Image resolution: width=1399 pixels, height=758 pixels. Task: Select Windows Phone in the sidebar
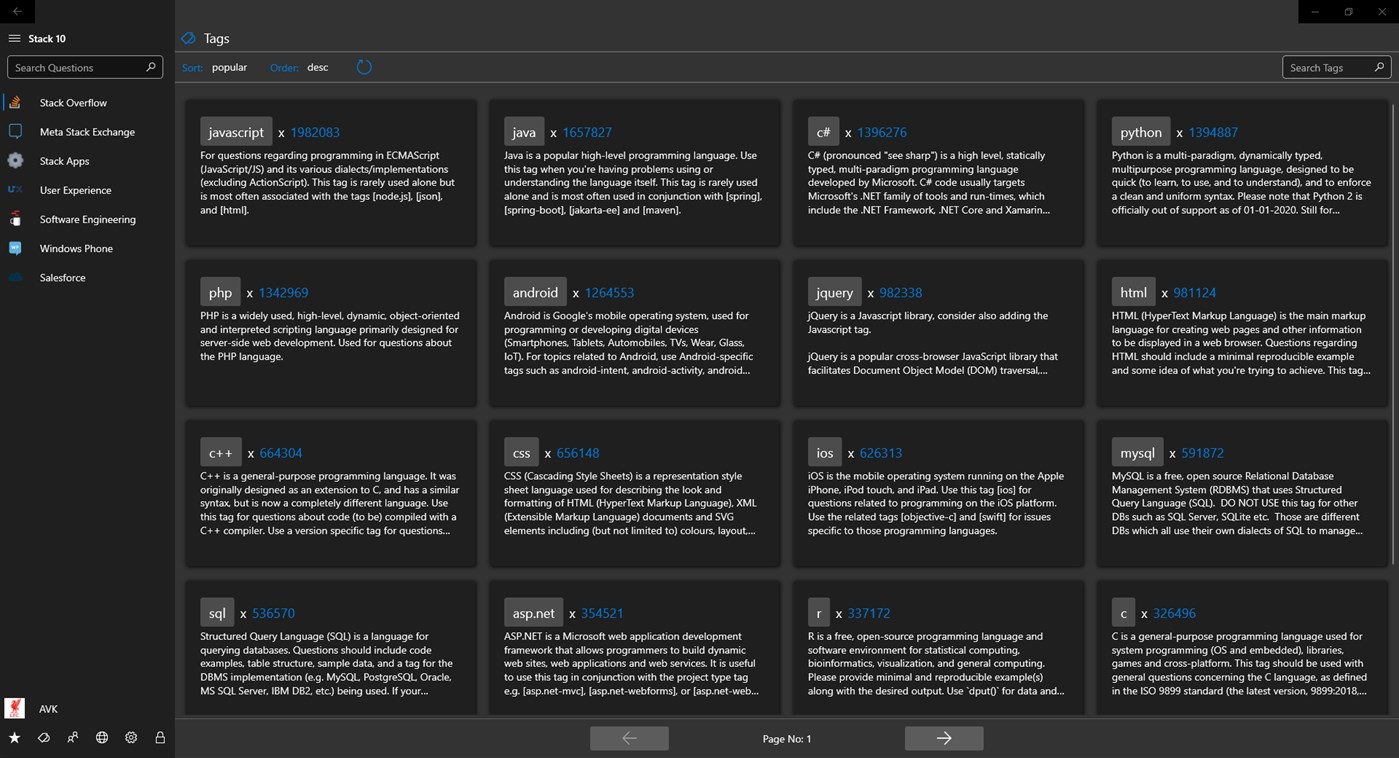87,248
